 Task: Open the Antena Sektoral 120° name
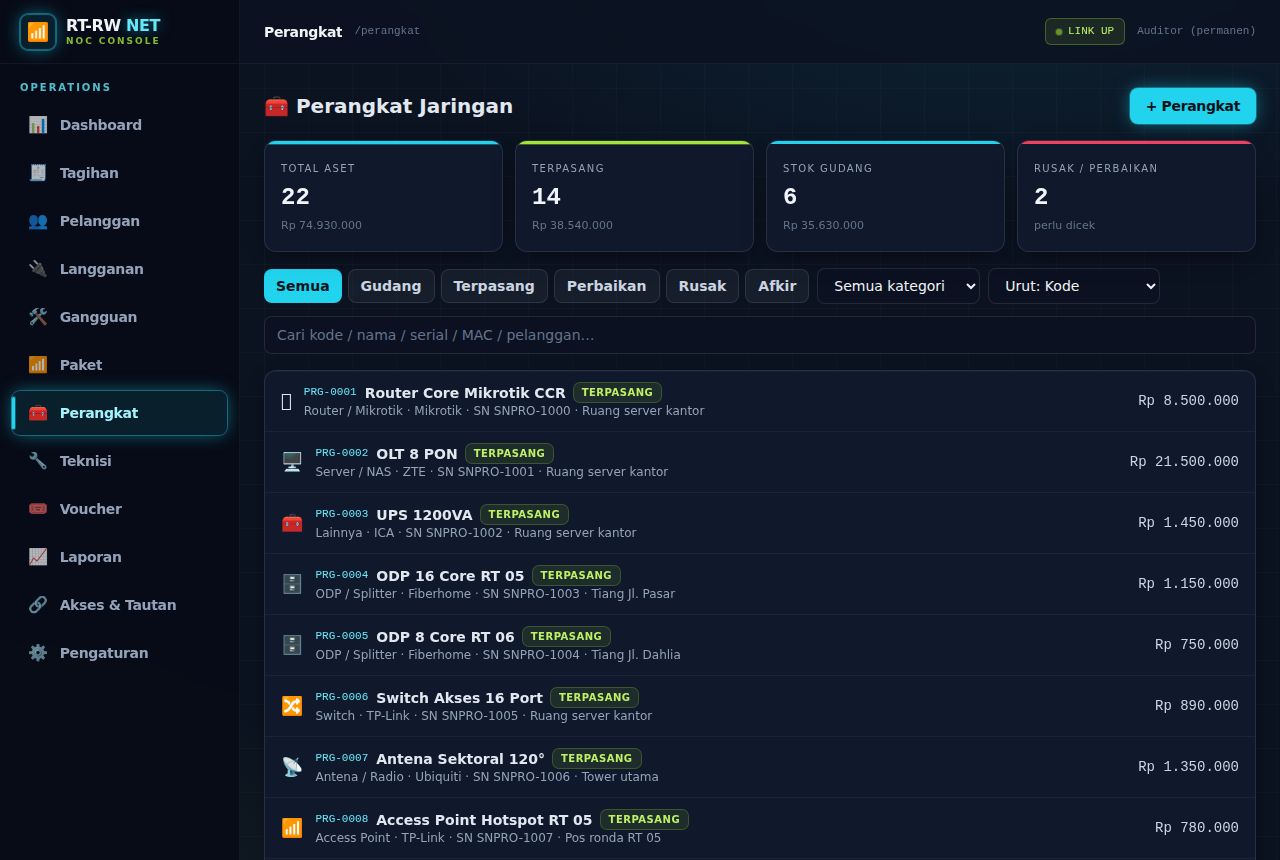[x=460, y=759]
